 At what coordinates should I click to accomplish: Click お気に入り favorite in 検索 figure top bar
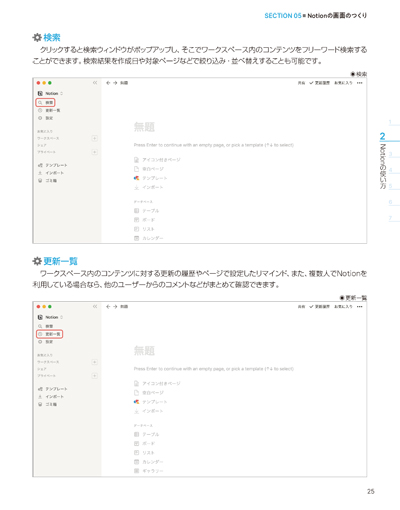343,83
